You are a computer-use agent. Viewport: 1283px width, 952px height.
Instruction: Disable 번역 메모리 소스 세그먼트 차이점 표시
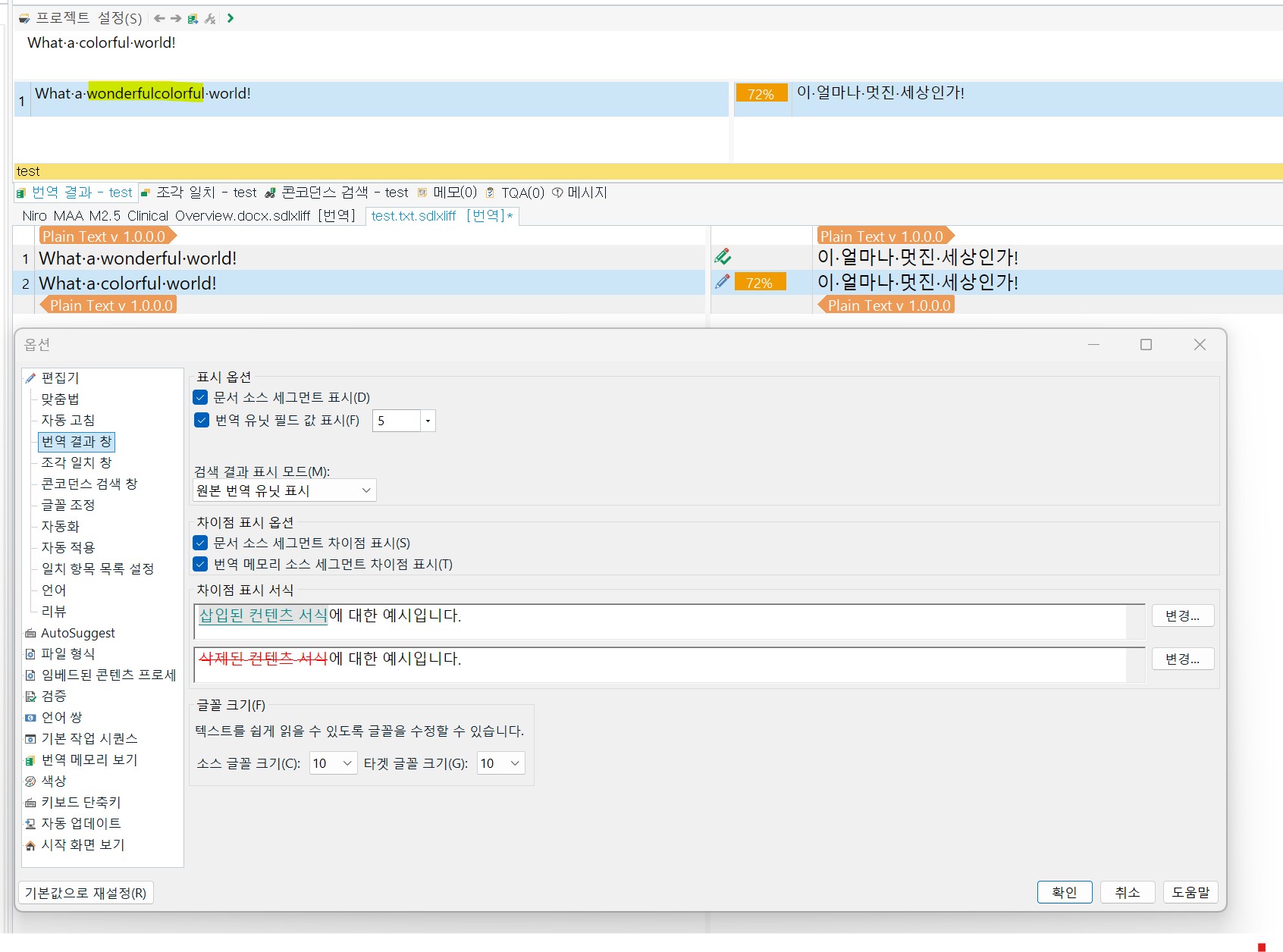[x=201, y=564]
